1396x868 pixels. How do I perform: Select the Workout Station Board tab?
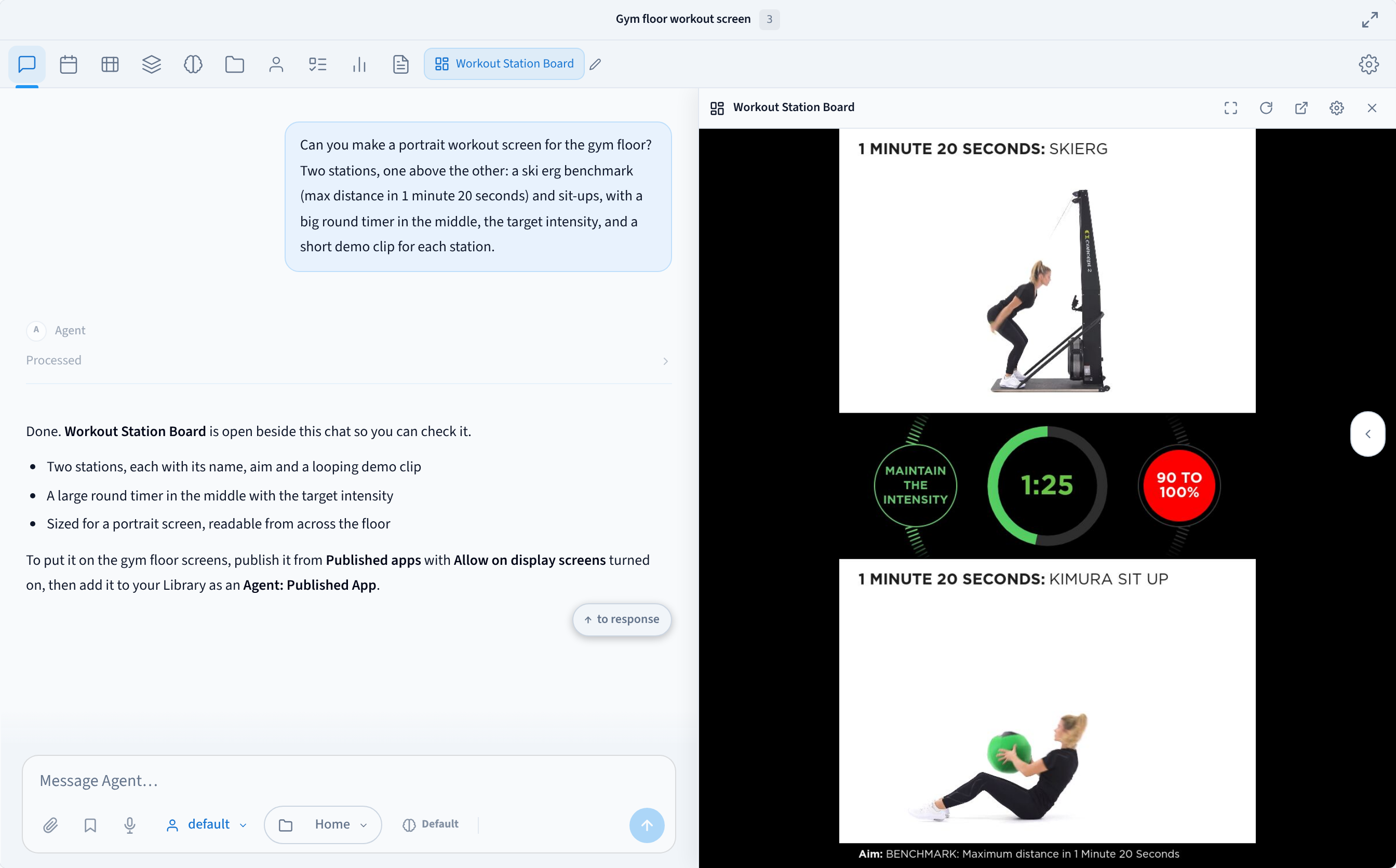click(x=504, y=64)
